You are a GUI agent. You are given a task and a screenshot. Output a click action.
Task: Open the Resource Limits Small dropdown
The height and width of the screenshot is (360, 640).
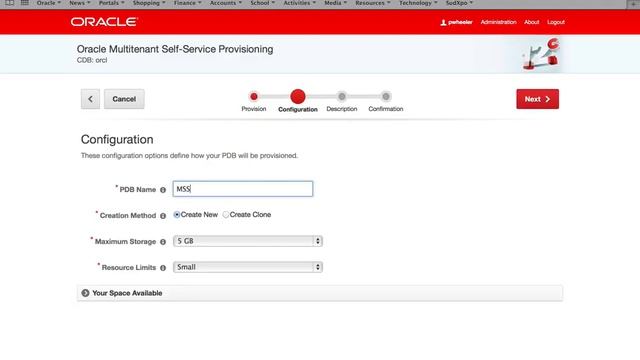coord(248,267)
